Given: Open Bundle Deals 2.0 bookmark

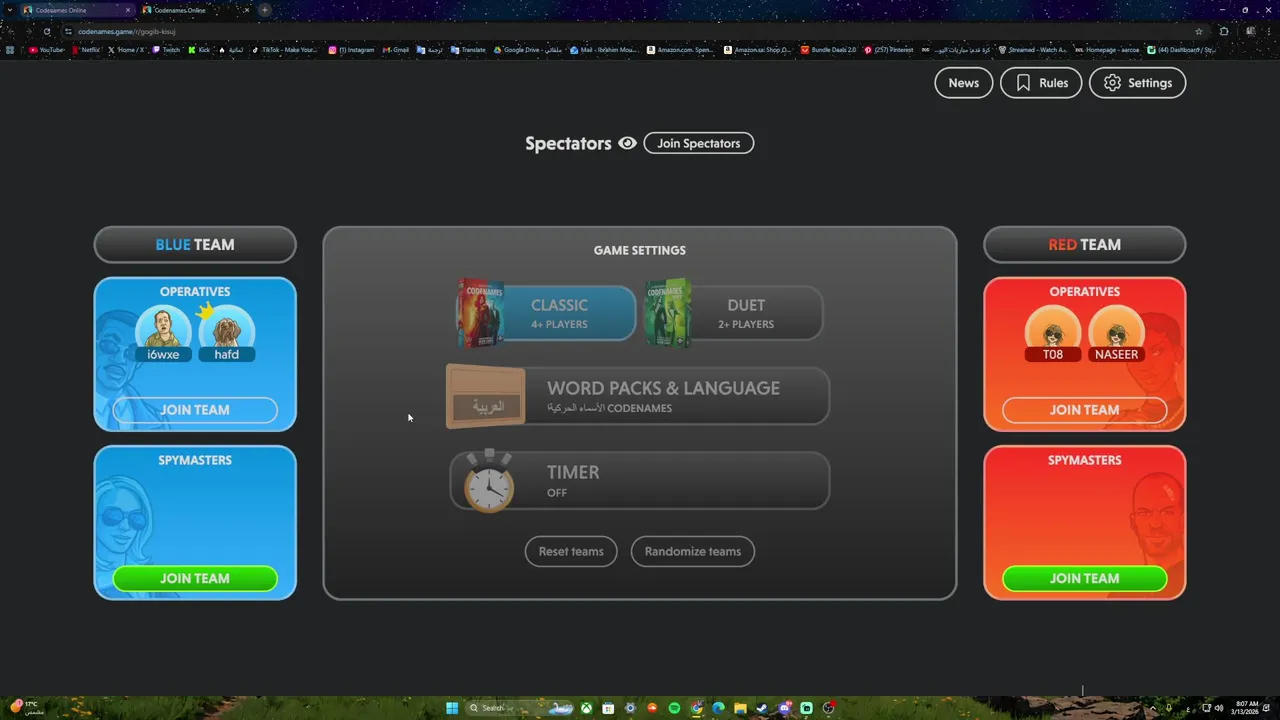Looking at the screenshot, I should point(828,50).
